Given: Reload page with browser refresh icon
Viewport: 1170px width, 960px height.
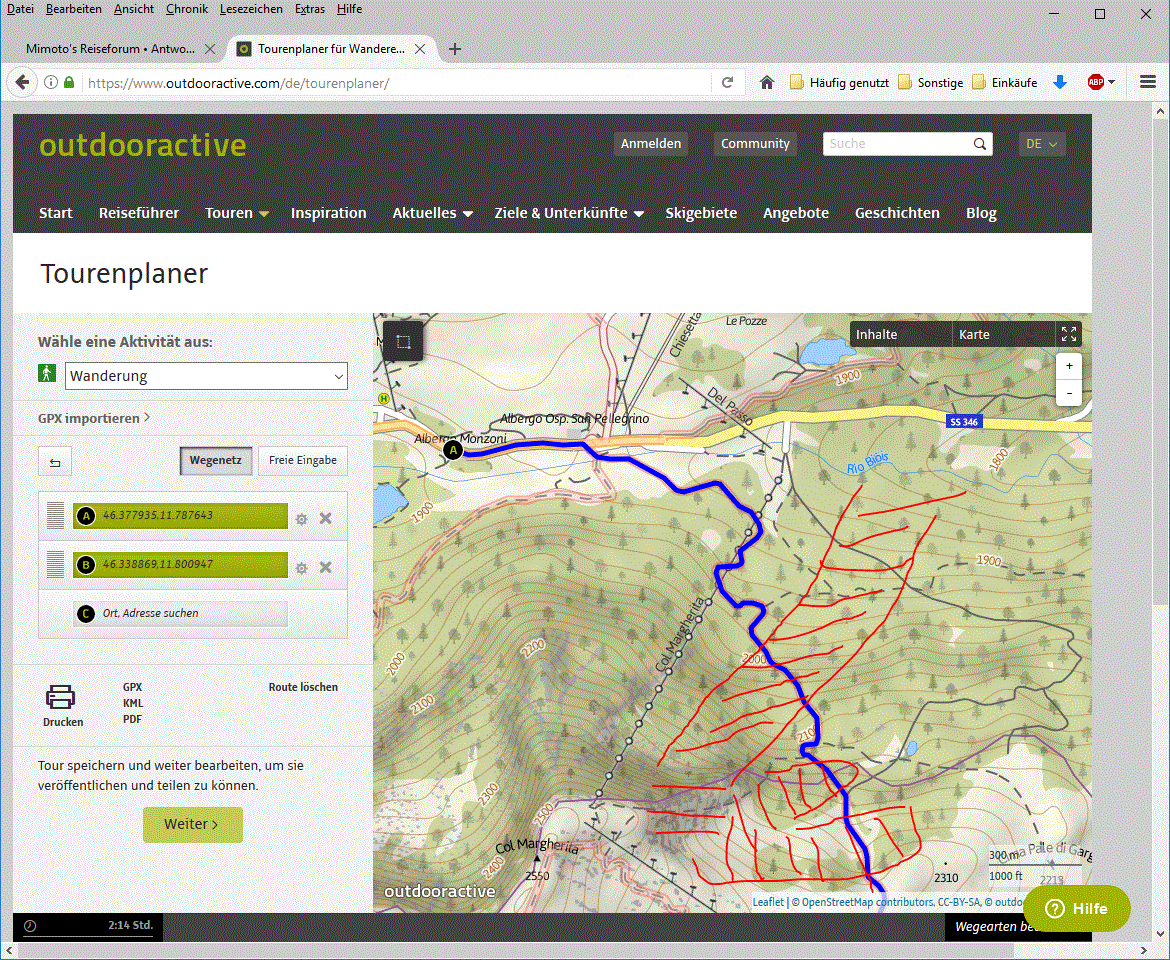Looking at the screenshot, I should [728, 83].
